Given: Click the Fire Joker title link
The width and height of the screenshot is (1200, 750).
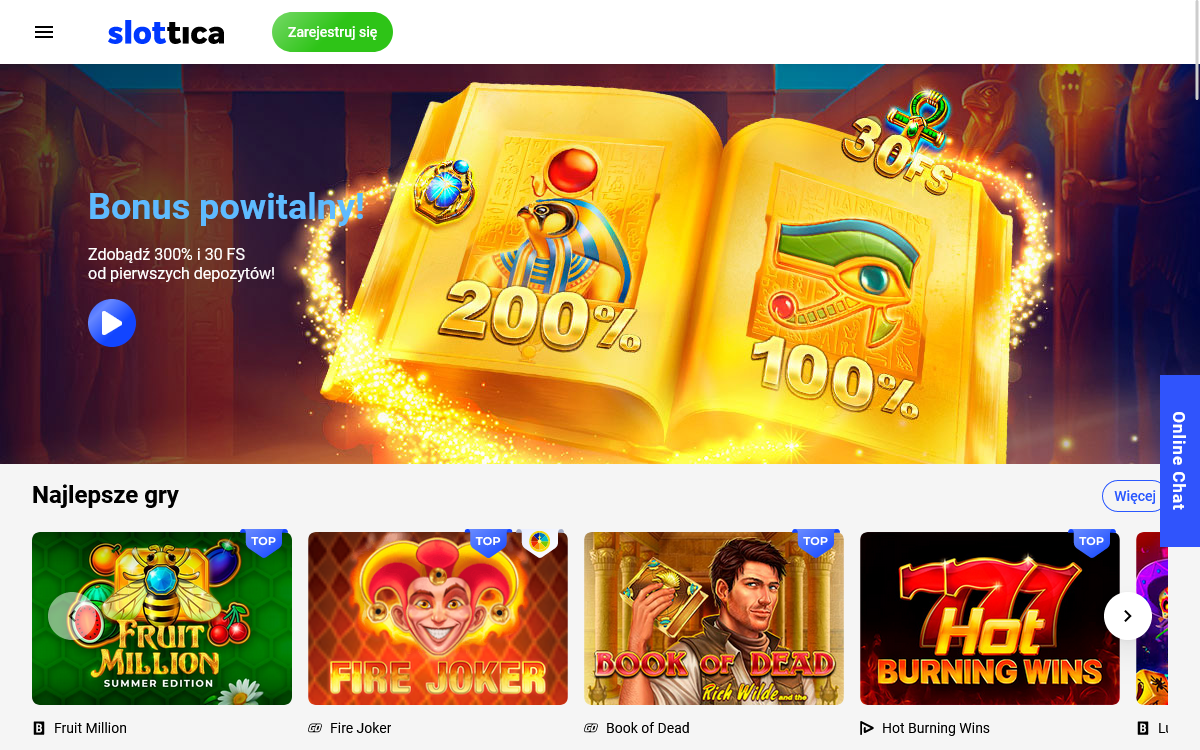Looking at the screenshot, I should click(x=360, y=728).
